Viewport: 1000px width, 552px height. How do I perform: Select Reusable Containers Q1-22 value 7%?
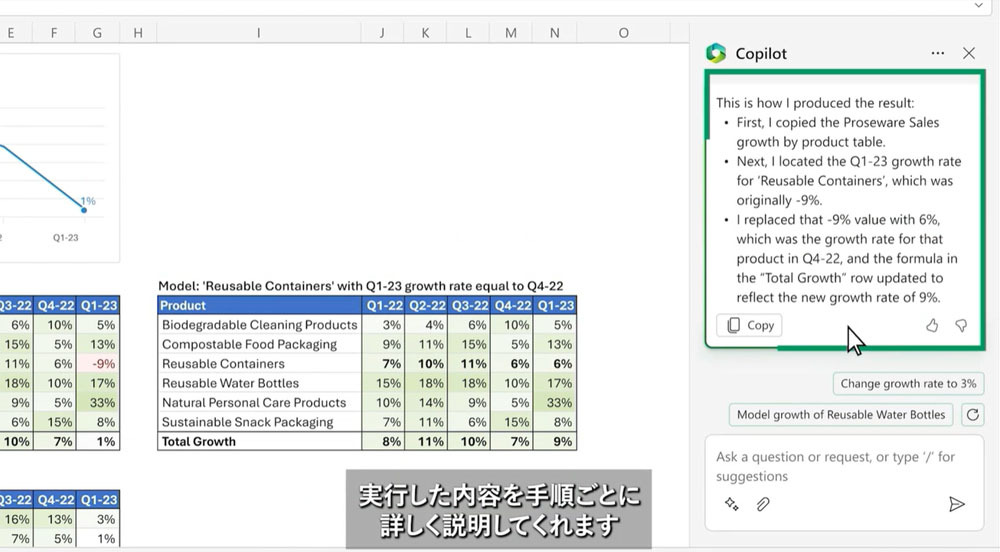click(383, 364)
